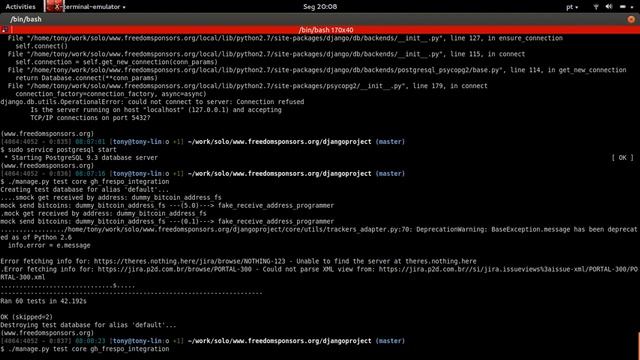Screen dimensions: 640x360
Task: Click the volume speaker icon
Action: [609, 7]
